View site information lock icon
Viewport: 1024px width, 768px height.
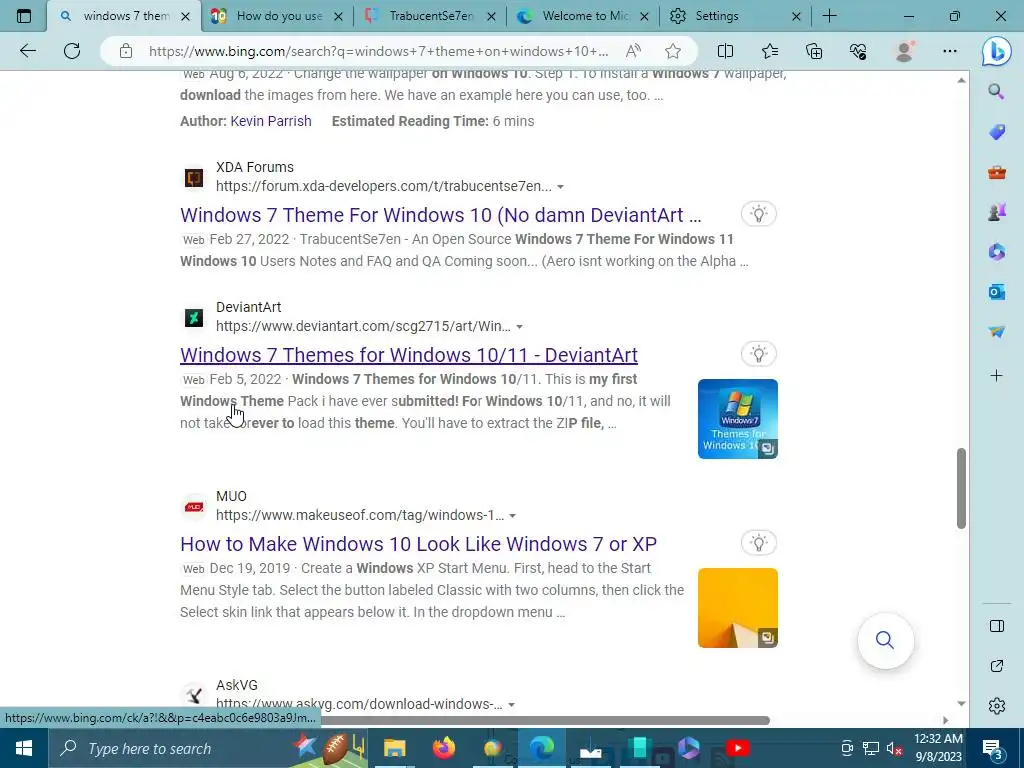(x=126, y=51)
